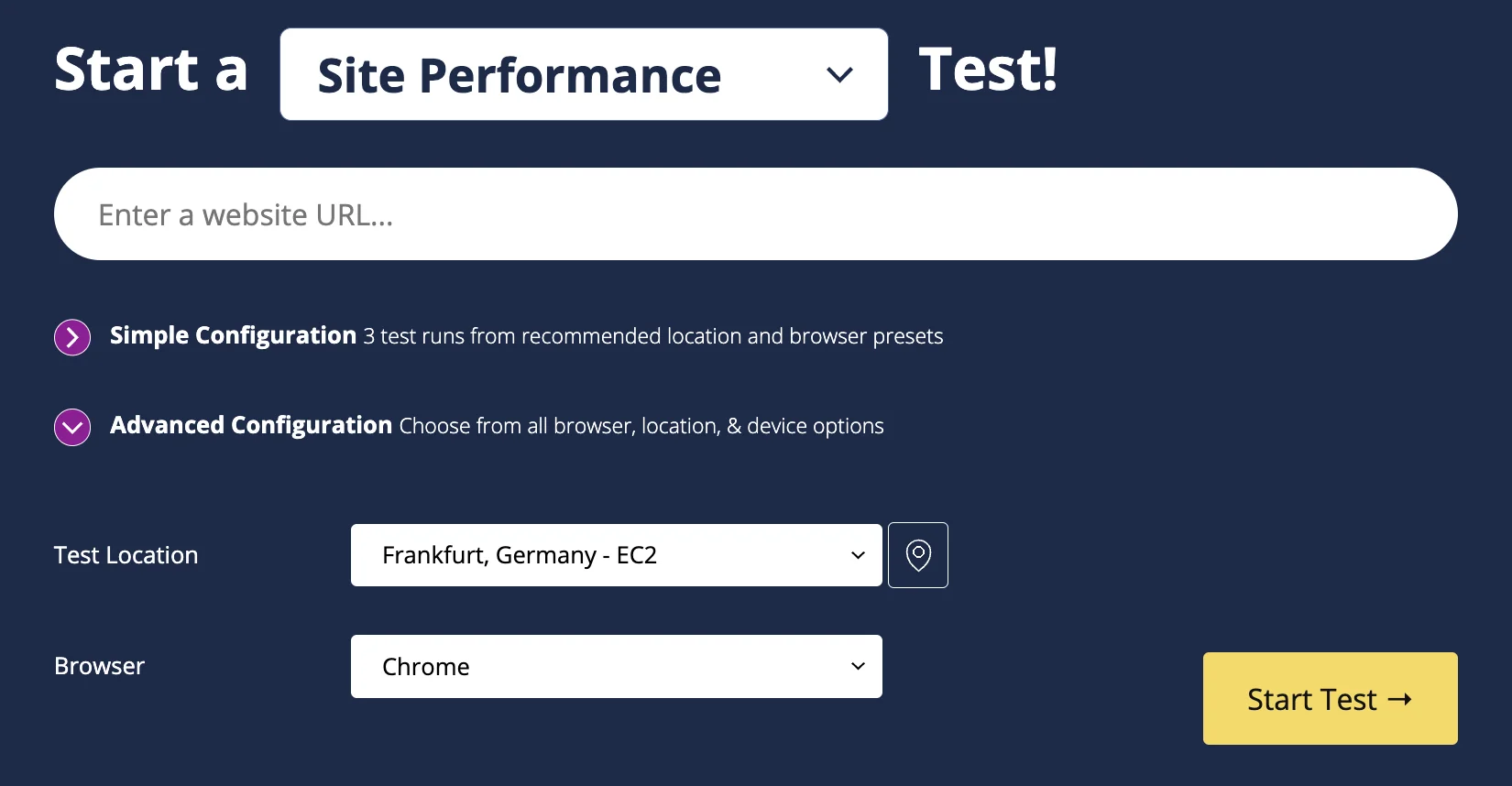
Task: Click the purple Advanced Configuration chevron icon
Action: (x=72, y=427)
